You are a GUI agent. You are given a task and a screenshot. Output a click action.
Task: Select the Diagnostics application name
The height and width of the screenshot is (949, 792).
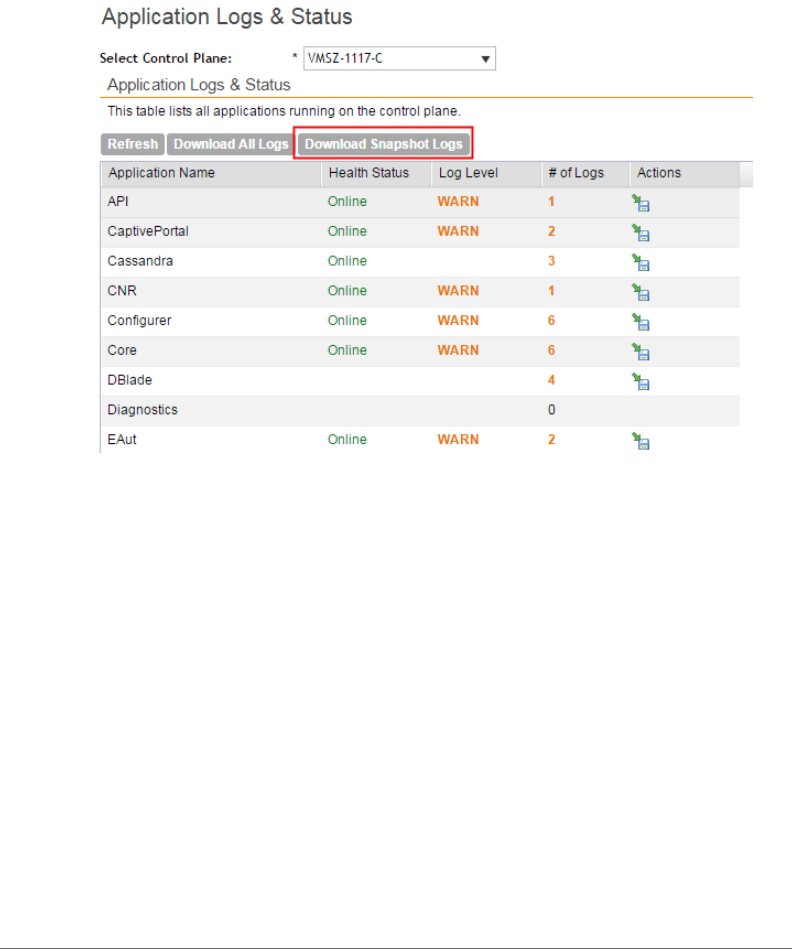pos(142,410)
